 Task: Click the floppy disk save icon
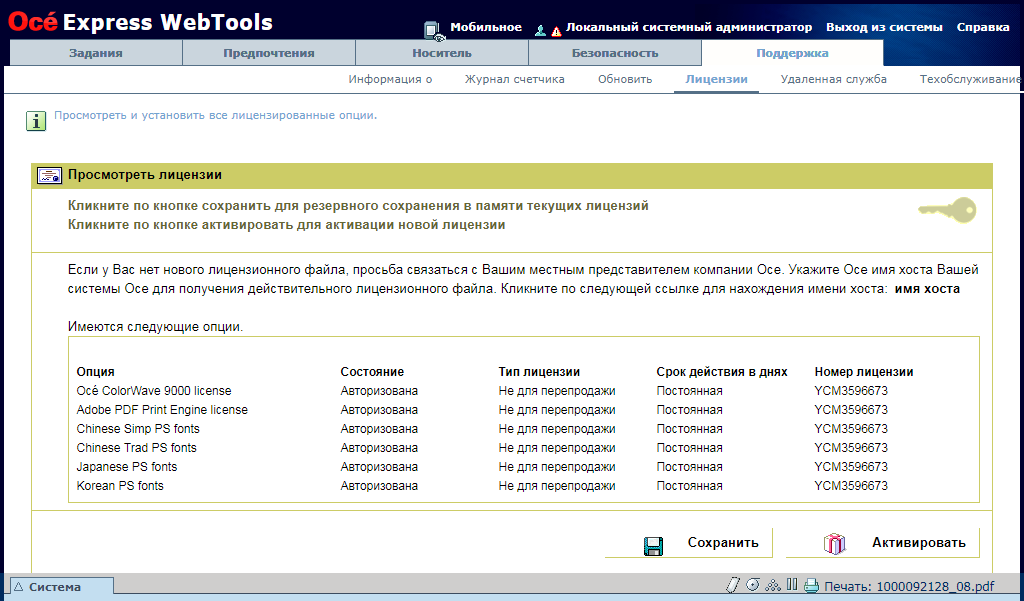click(x=653, y=546)
